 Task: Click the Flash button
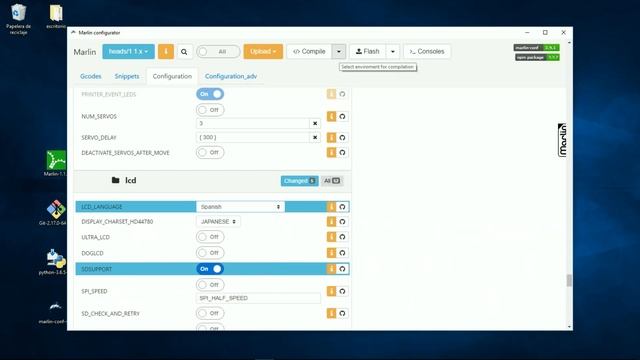pyautogui.click(x=367, y=51)
